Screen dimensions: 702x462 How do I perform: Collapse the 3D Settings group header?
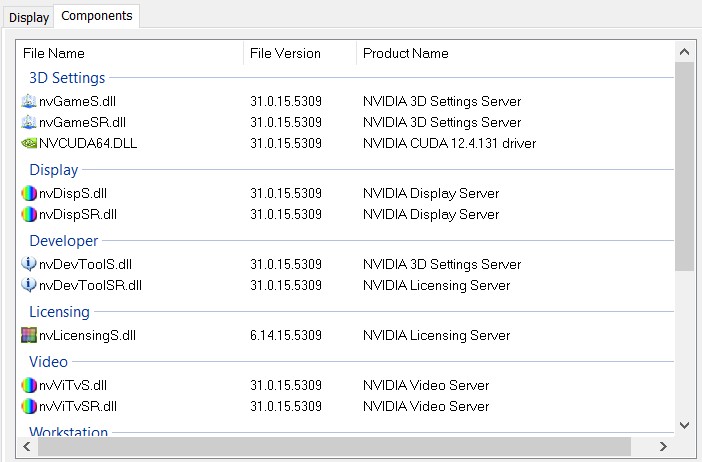[x=67, y=78]
